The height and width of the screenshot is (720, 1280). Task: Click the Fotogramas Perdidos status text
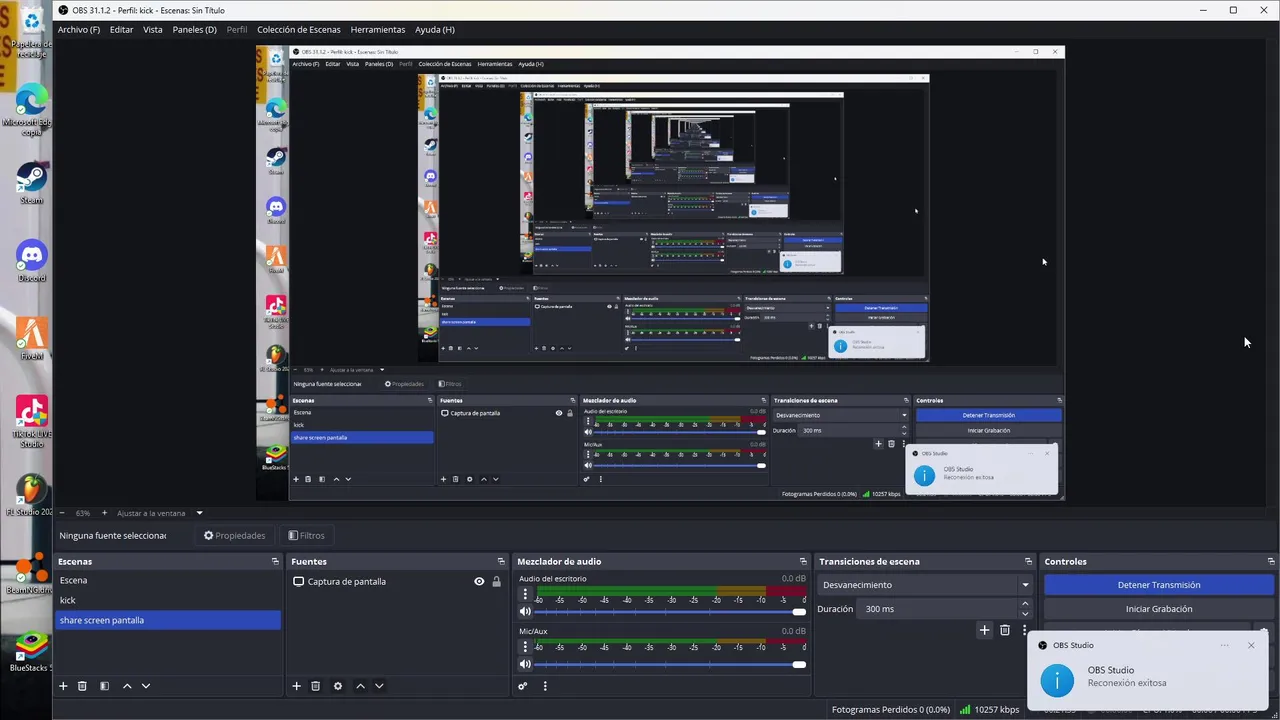tap(890, 710)
